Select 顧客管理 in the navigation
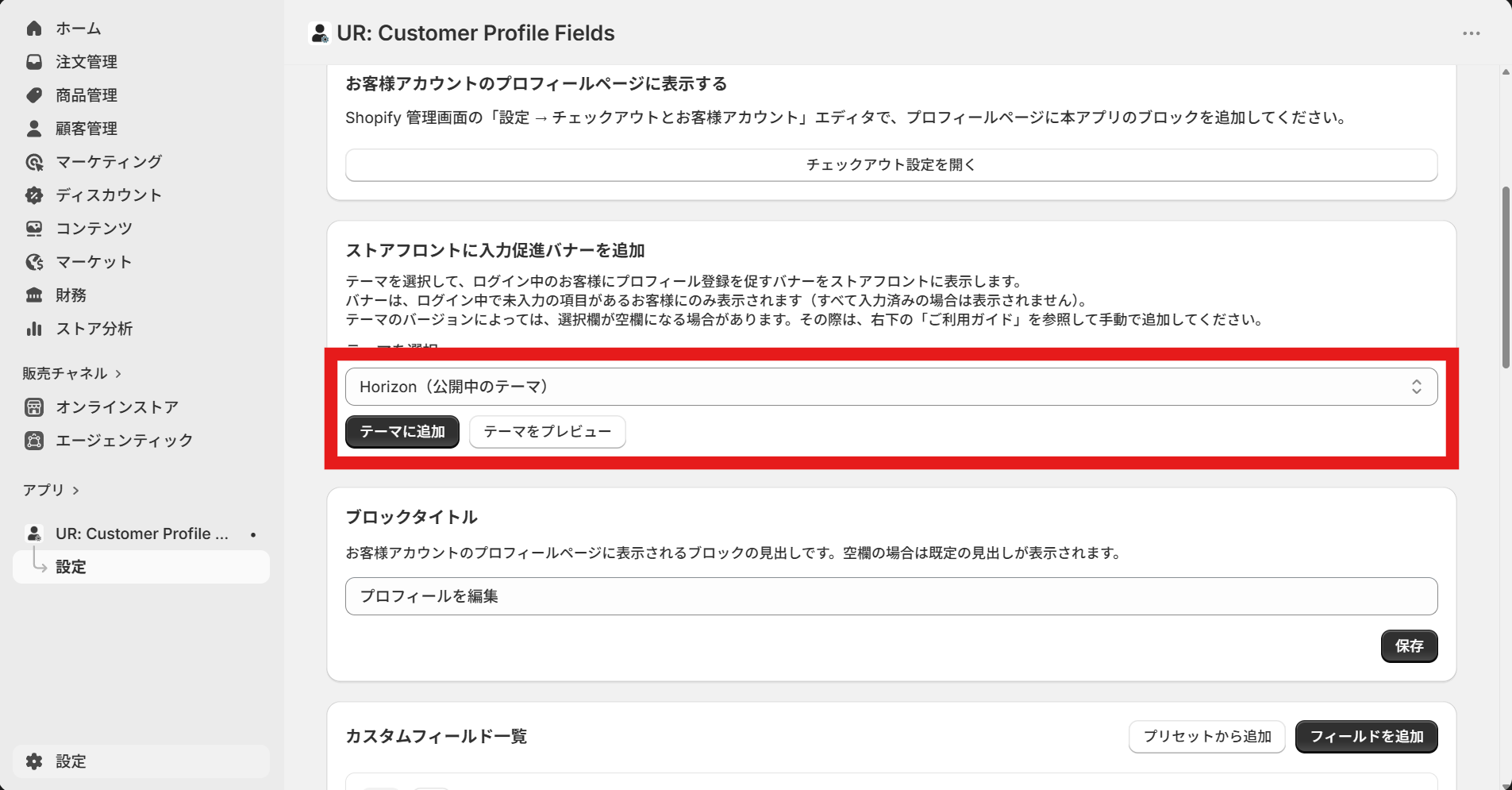This screenshot has height=790, width=1512. (87, 129)
